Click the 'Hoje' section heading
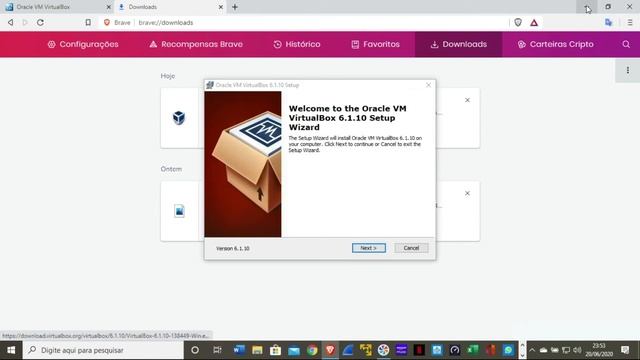Image resolution: width=640 pixels, height=360 pixels. pos(168,76)
